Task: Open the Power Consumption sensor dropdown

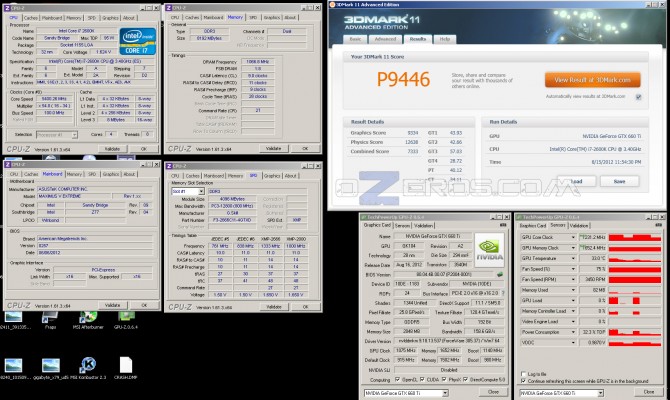Action: tap(573, 332)
